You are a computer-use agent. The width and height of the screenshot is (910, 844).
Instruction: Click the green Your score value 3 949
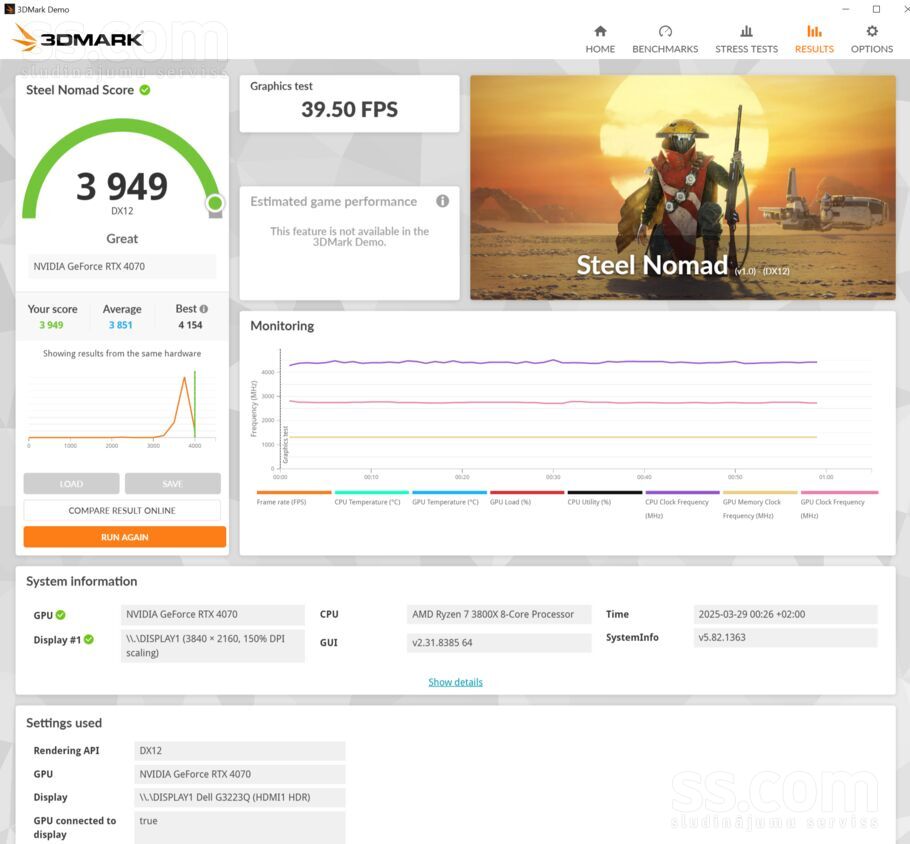click(51, 325)
